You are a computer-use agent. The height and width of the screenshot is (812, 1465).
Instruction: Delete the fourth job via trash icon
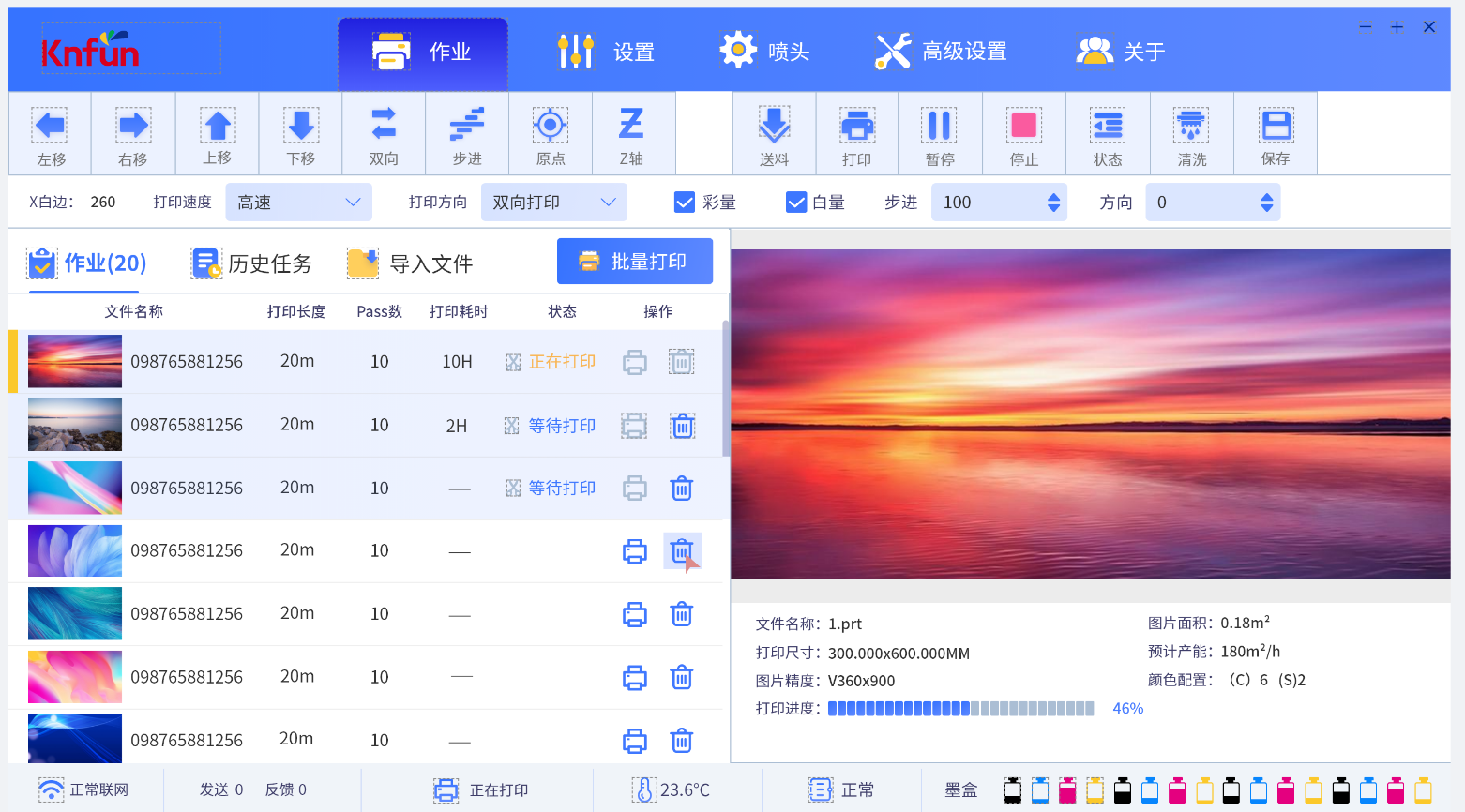click(x=681, y=551)
